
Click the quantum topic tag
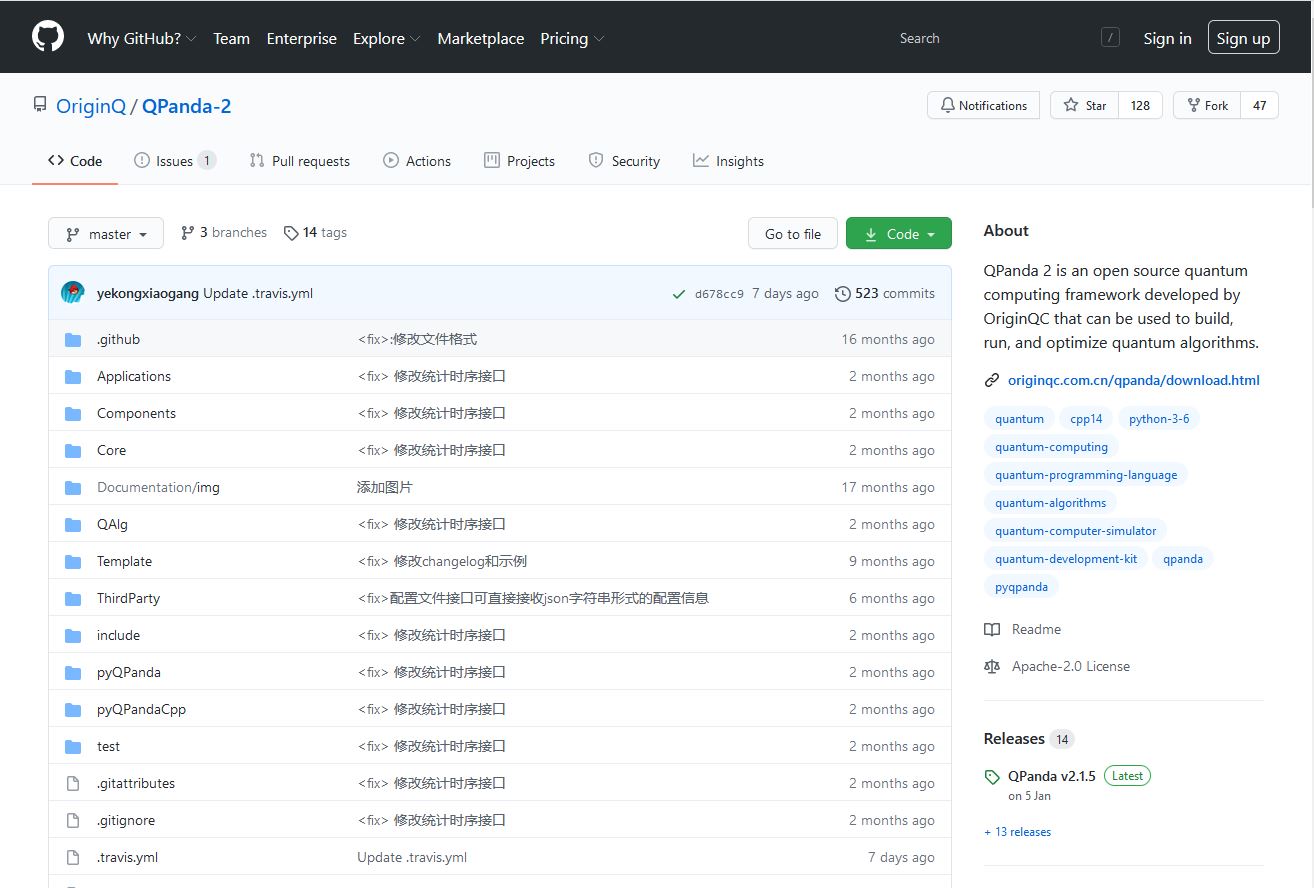(x=1019, y=419)
